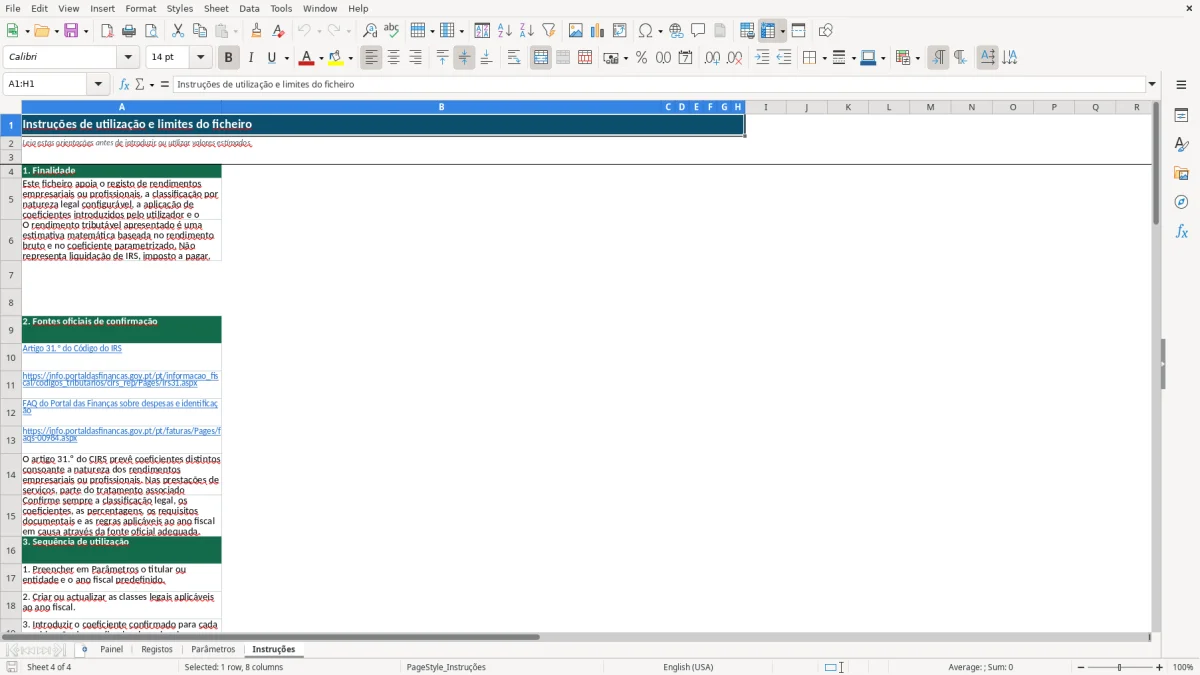This screenshot has width=1200, height=675.
Task: Click the AutoFilter funnel icon
Action: [548, 31]
